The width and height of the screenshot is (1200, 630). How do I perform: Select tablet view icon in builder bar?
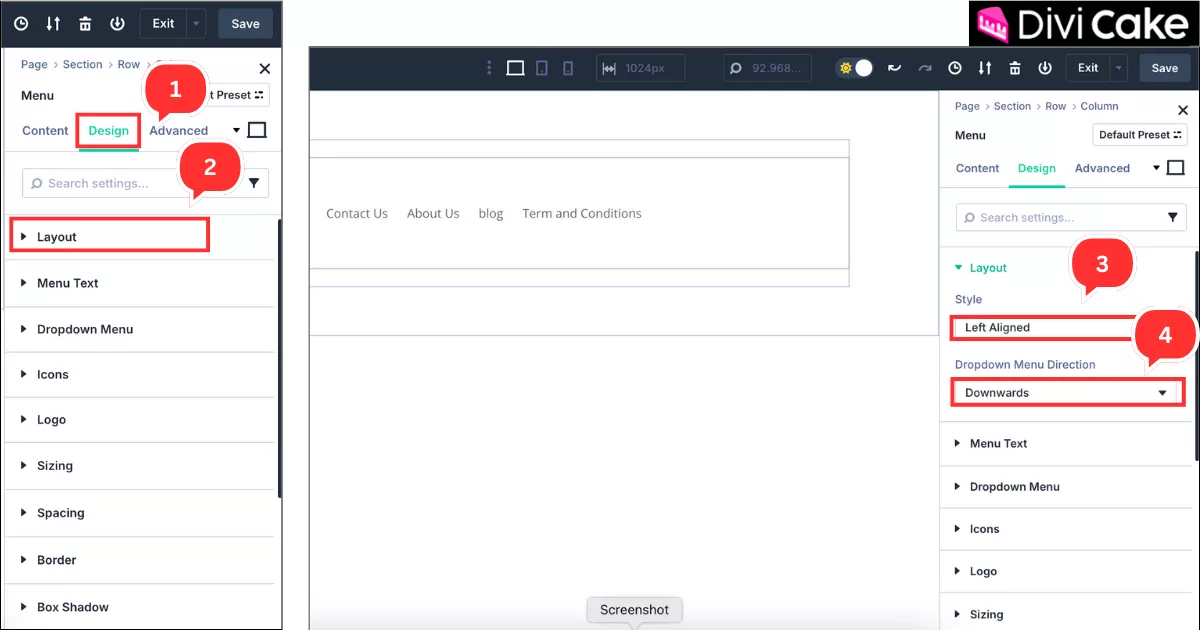542,68
